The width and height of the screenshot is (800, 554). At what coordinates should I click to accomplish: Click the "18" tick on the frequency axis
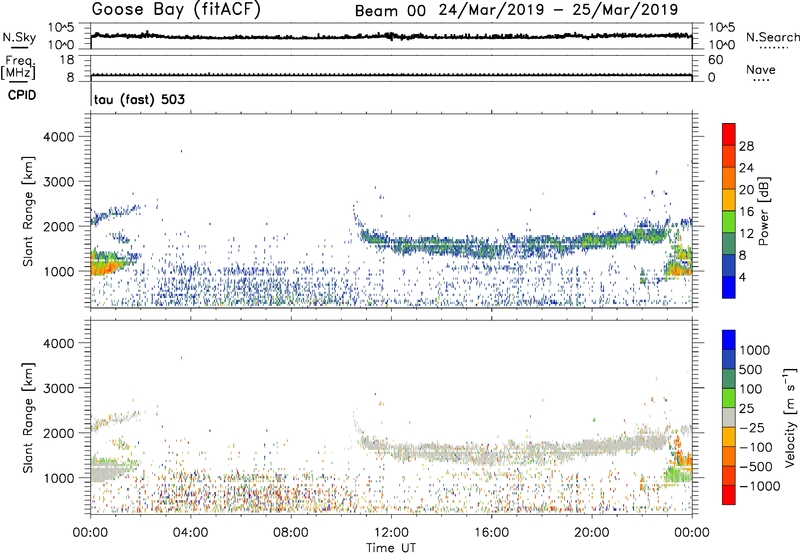67,60
